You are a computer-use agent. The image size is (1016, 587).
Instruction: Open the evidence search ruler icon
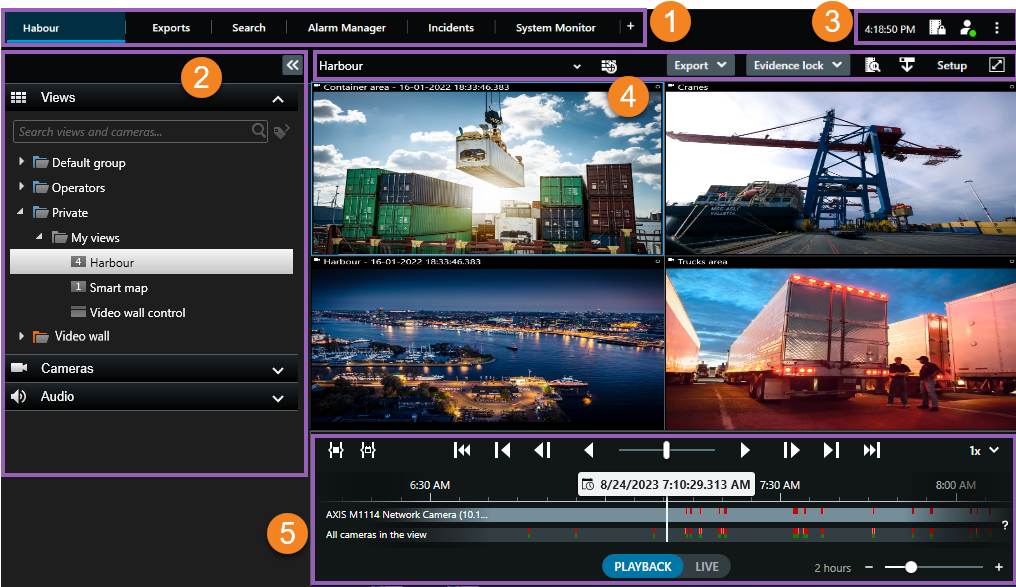pos(873,65)
